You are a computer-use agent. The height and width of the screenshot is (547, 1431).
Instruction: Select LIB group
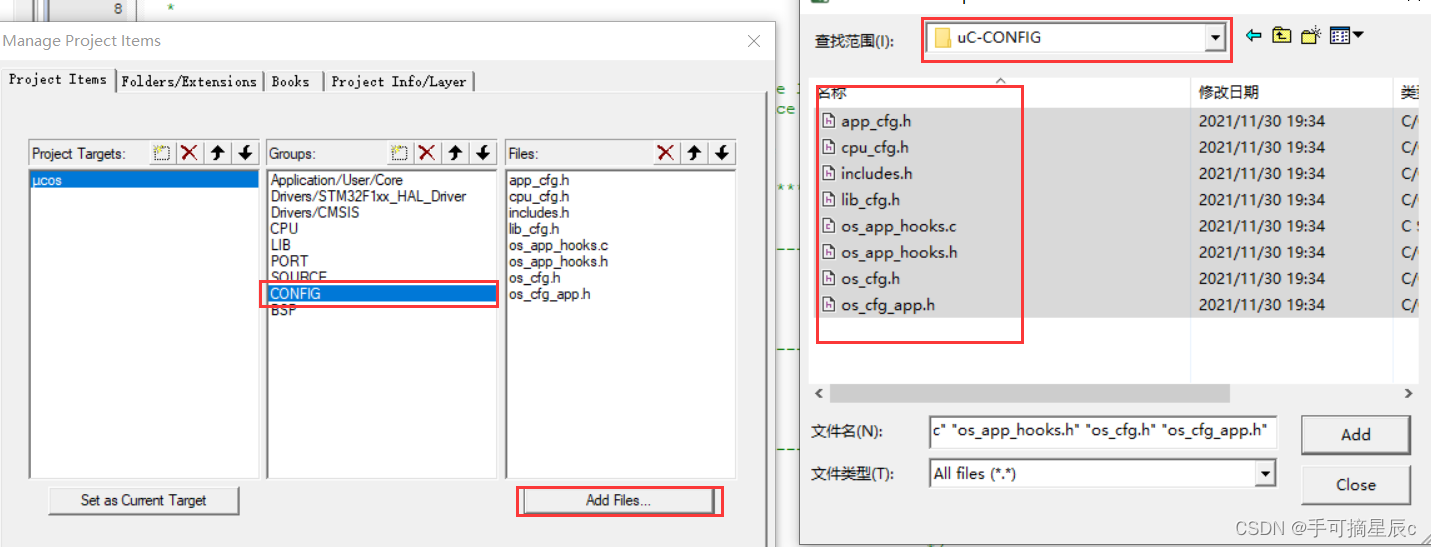(281, 245)
